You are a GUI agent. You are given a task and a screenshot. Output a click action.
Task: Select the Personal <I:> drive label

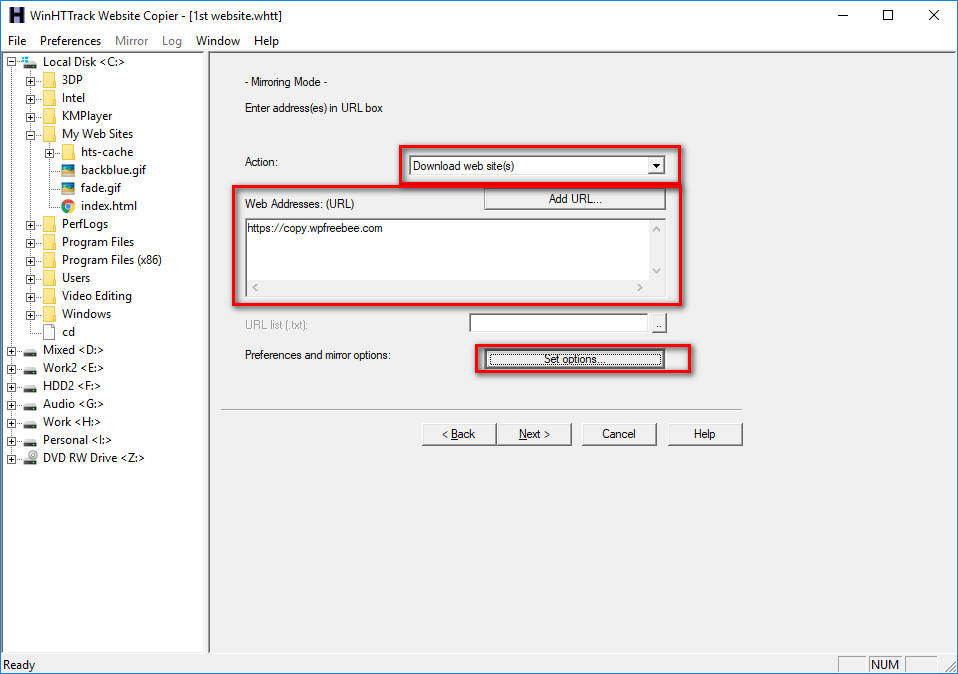77,440
